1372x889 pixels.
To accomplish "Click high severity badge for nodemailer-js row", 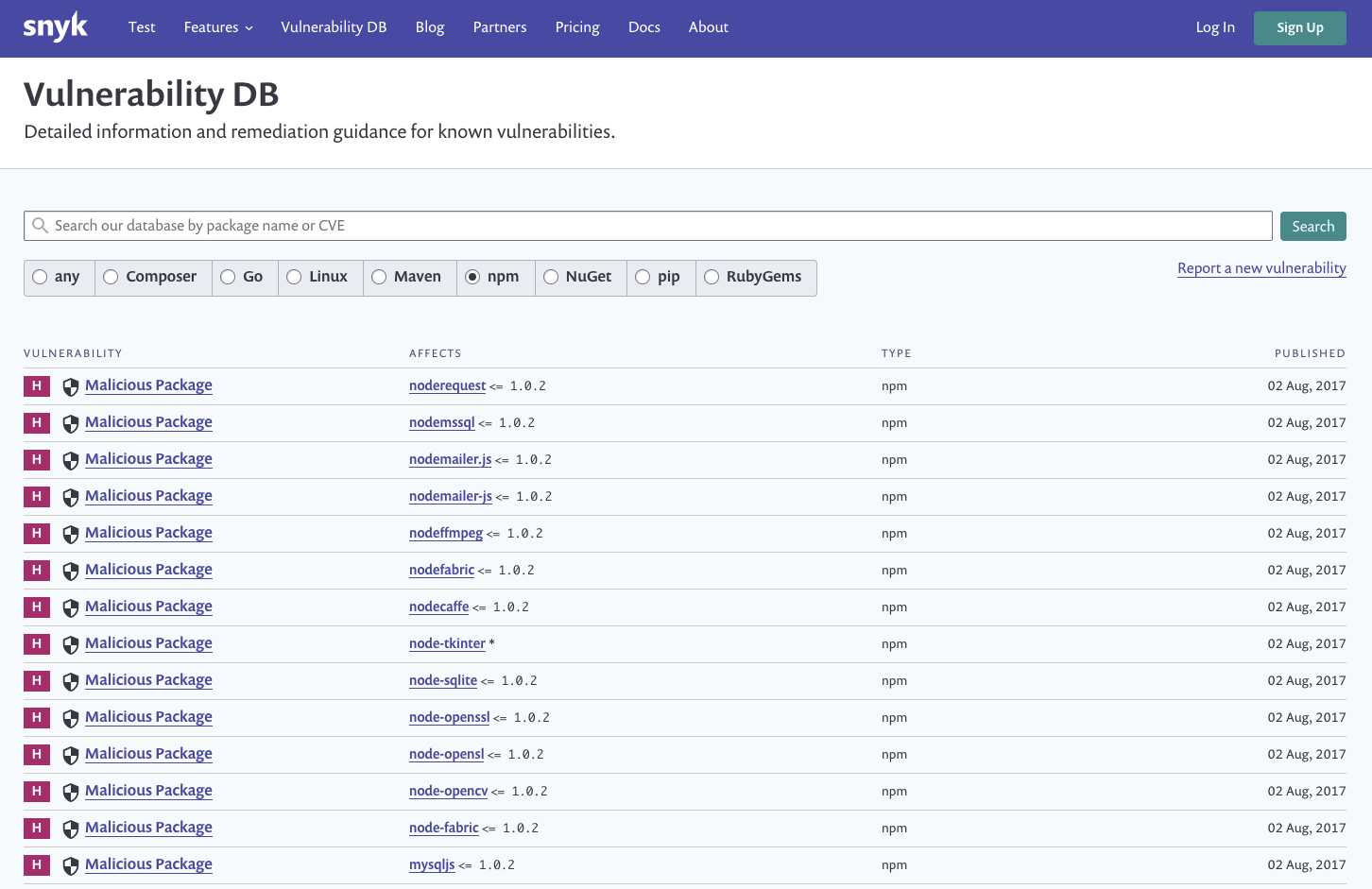I will [37, 496].
